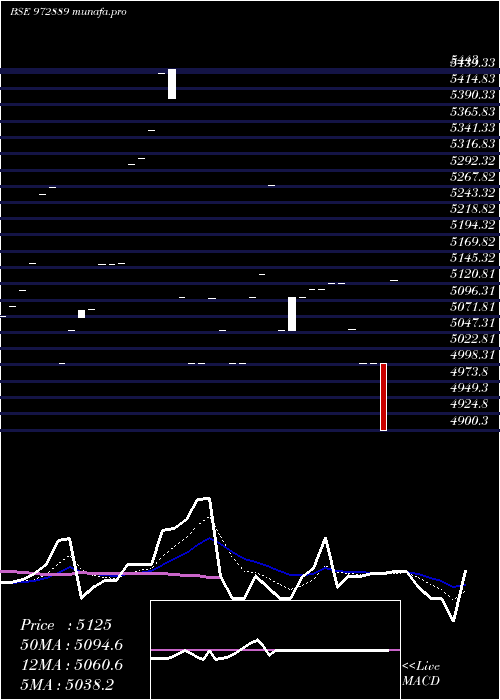Click the 5022.81 axis value

pos(472,339)
